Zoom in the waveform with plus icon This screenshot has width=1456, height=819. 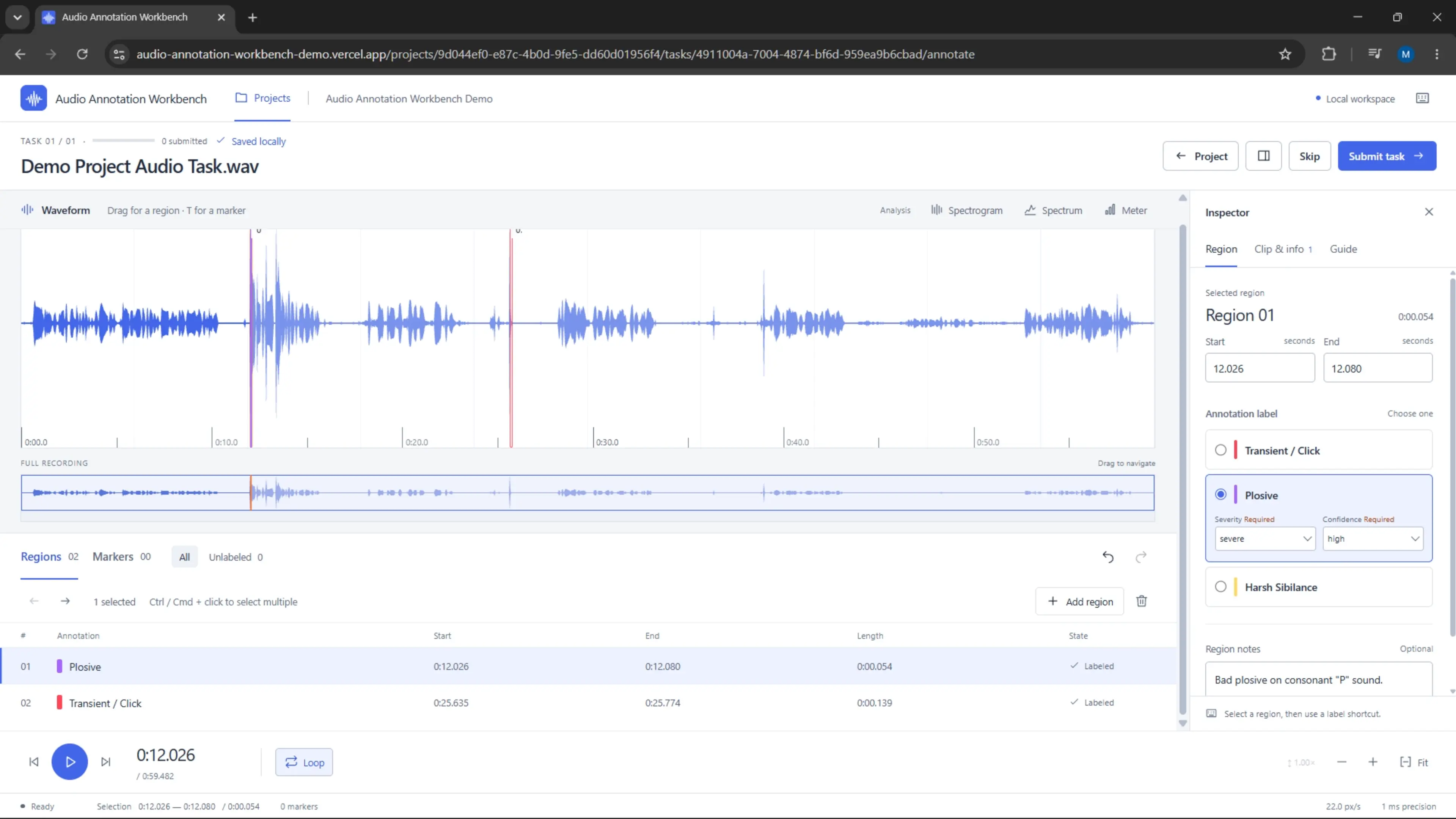tap(1373, 762)
